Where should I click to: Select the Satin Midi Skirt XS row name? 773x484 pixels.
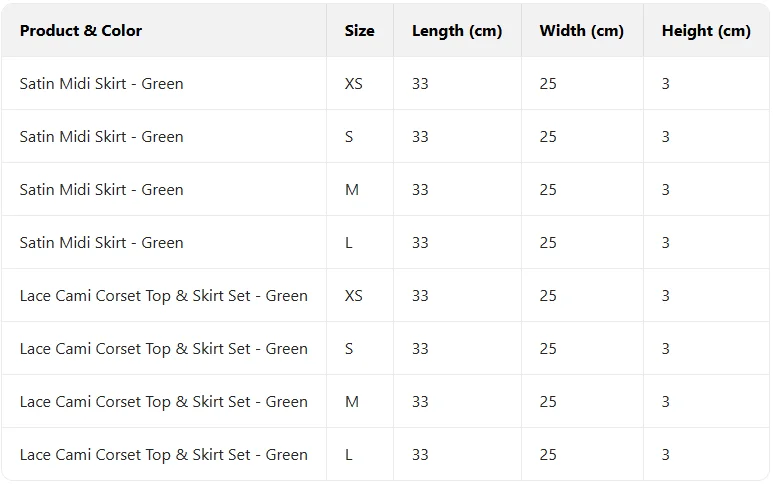tap(102, 84)
